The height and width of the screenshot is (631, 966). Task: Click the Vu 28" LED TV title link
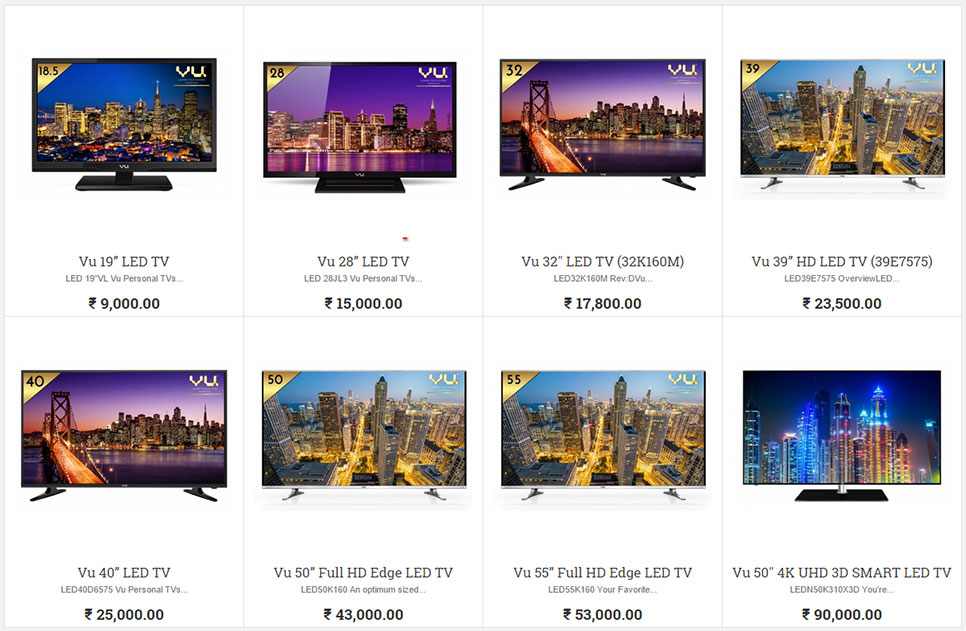pyautogui.click(x=363, y=261)
